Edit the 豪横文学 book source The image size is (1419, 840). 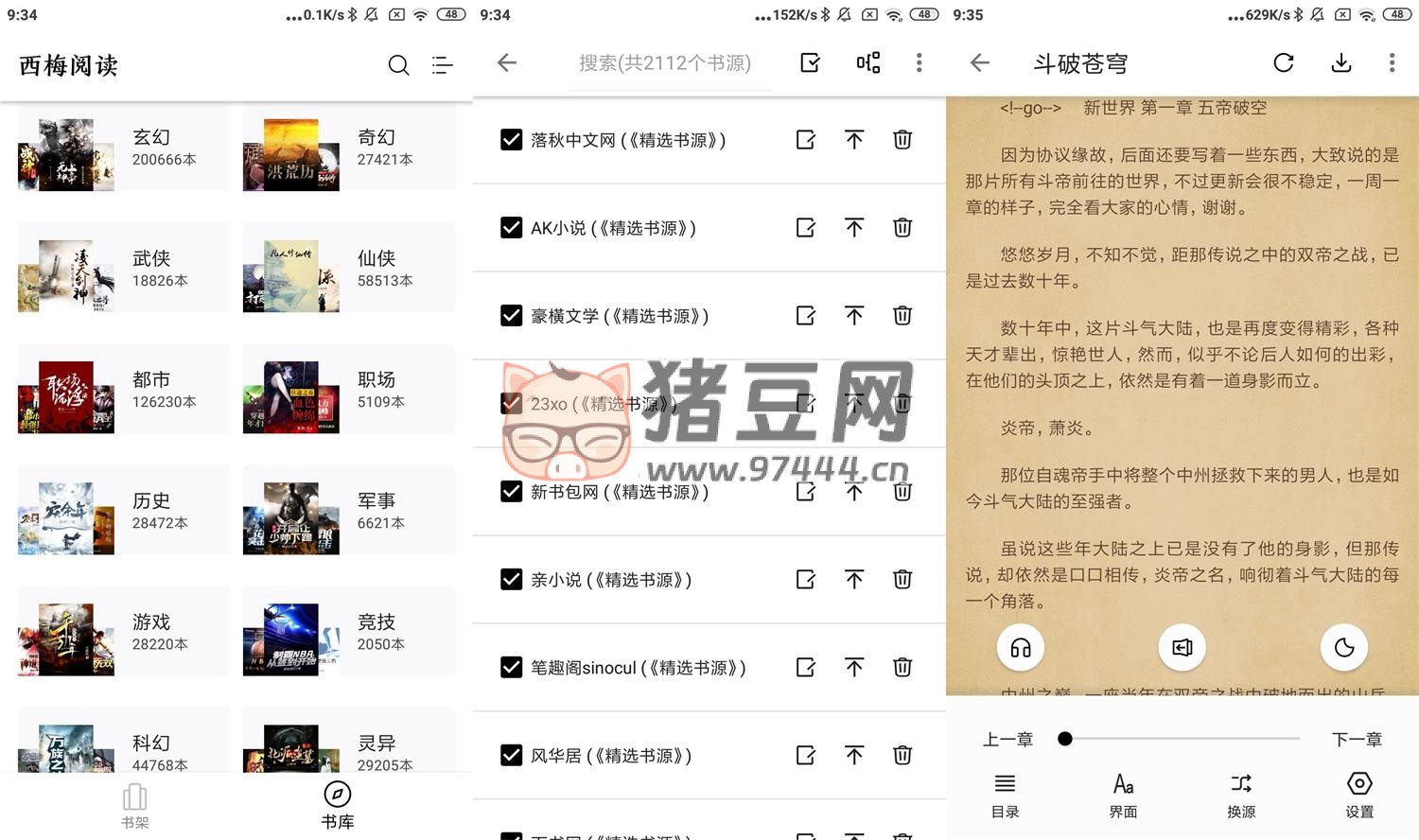pos(806,316)
